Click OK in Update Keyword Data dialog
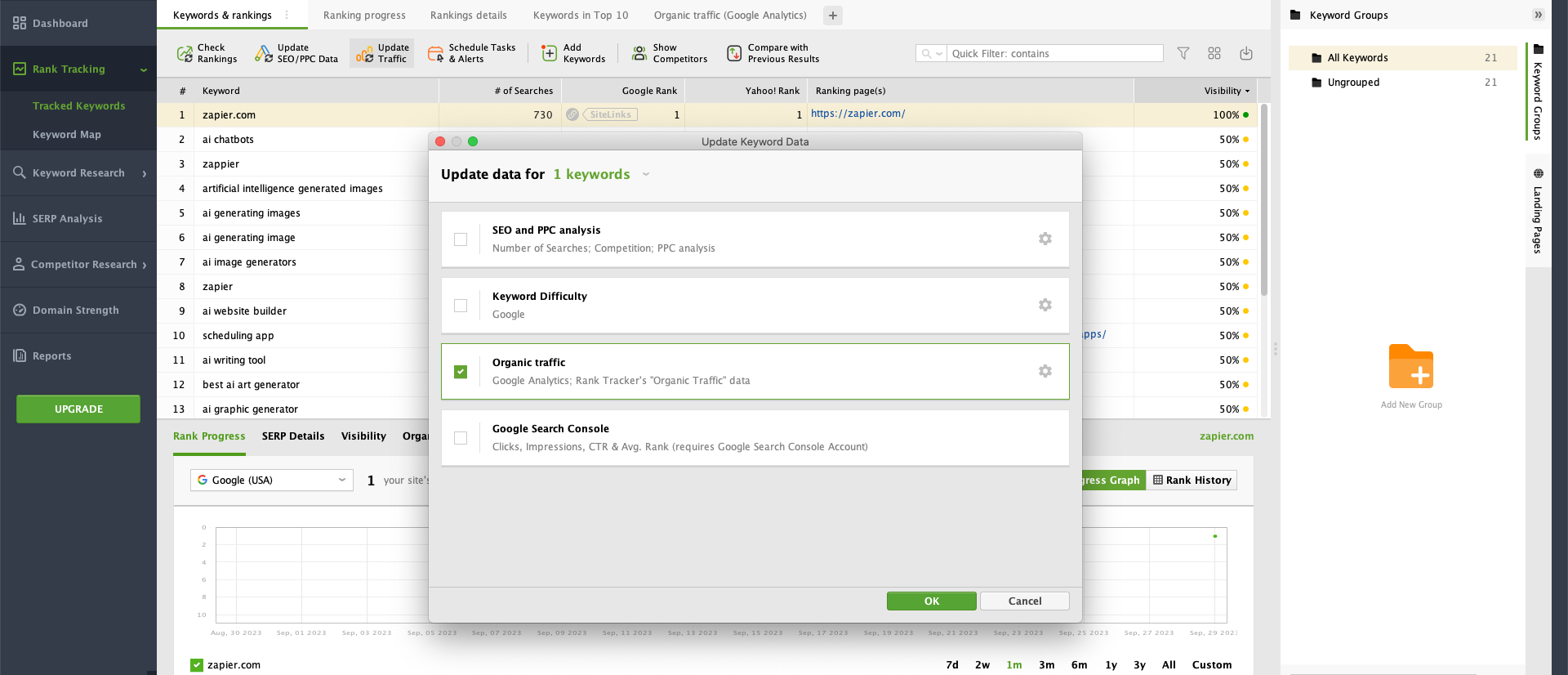The width and height of the screenshot is (1568, 675). 932,601
